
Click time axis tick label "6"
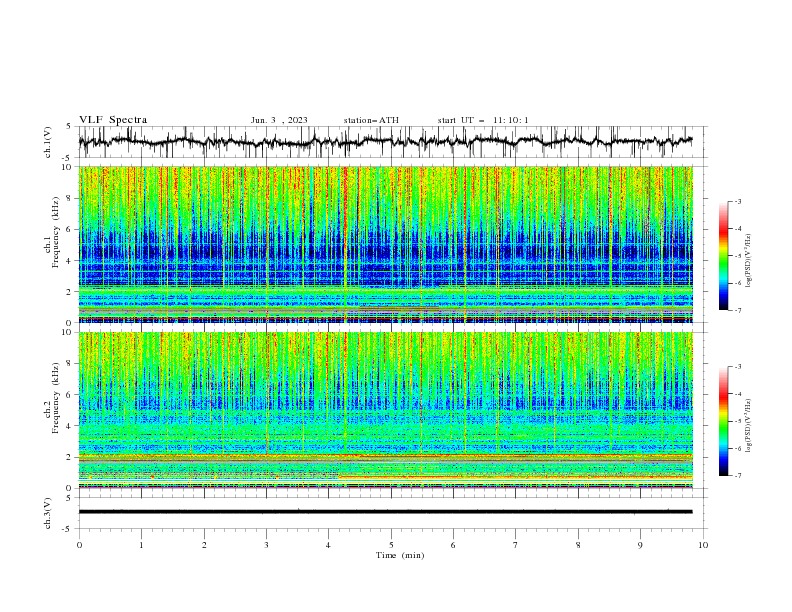453,545
